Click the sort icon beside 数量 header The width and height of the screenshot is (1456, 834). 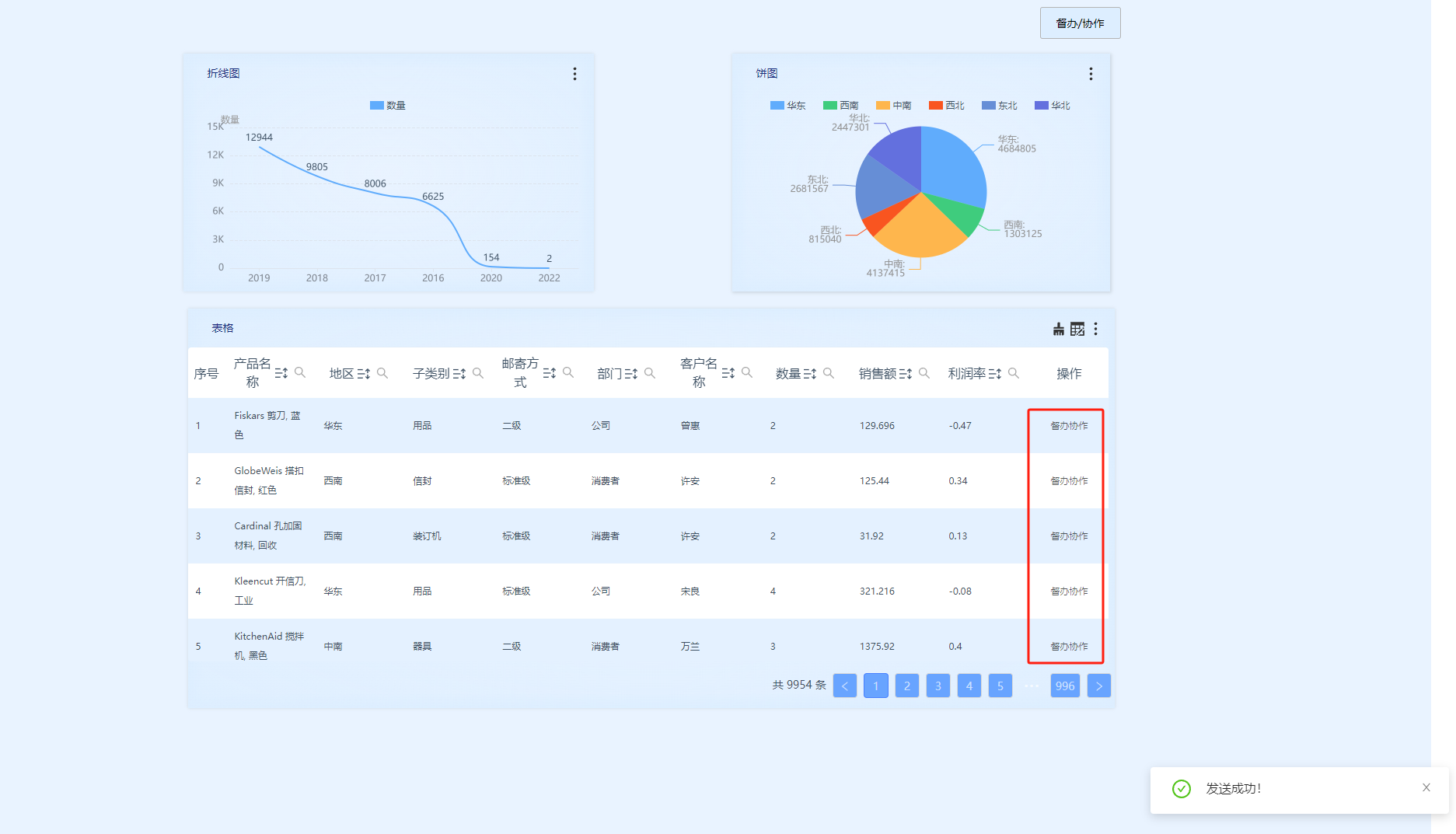pyautogui.click(x=809, y=374)
